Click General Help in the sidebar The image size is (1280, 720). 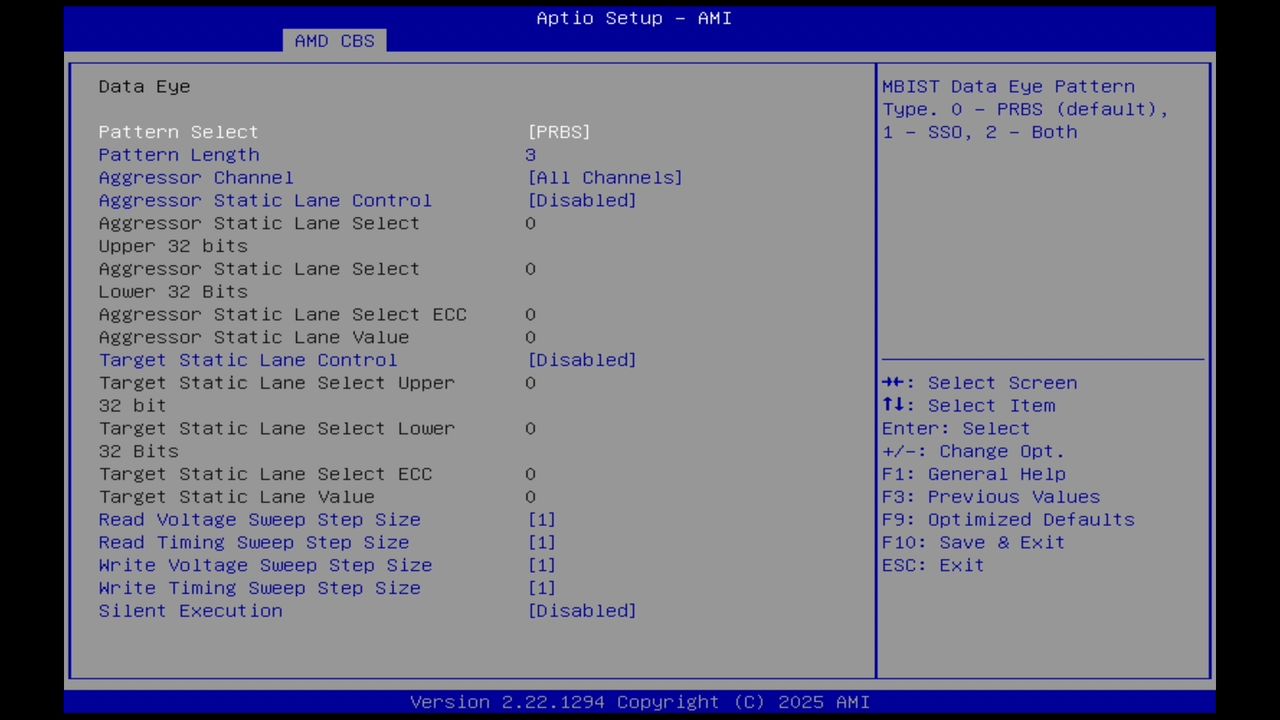[x=997, y=473]
